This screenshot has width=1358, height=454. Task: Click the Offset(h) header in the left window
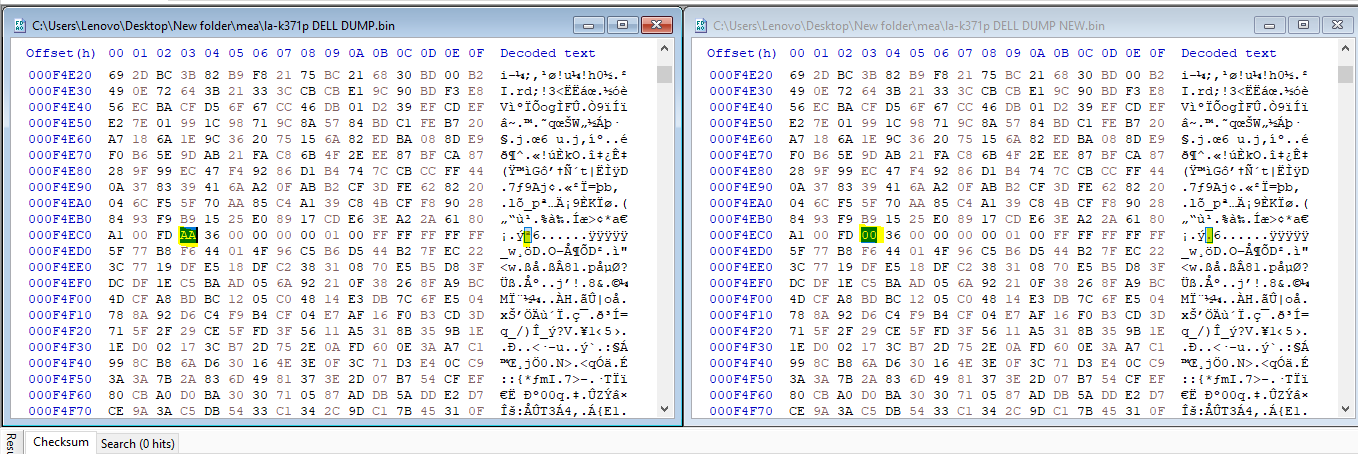(x=60, y=53)
